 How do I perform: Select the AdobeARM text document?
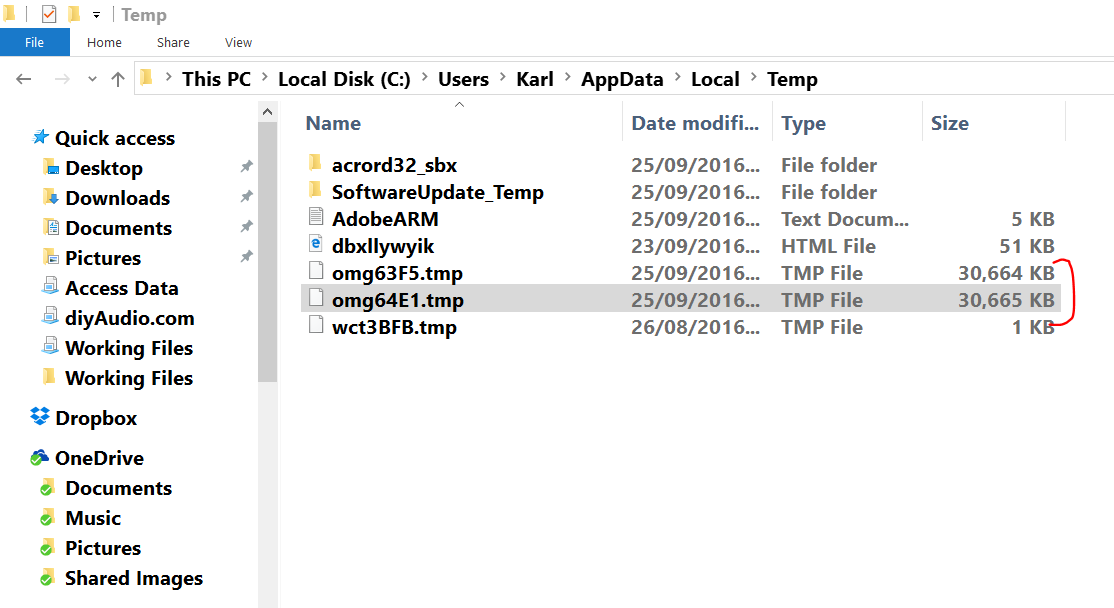point(385,219)
